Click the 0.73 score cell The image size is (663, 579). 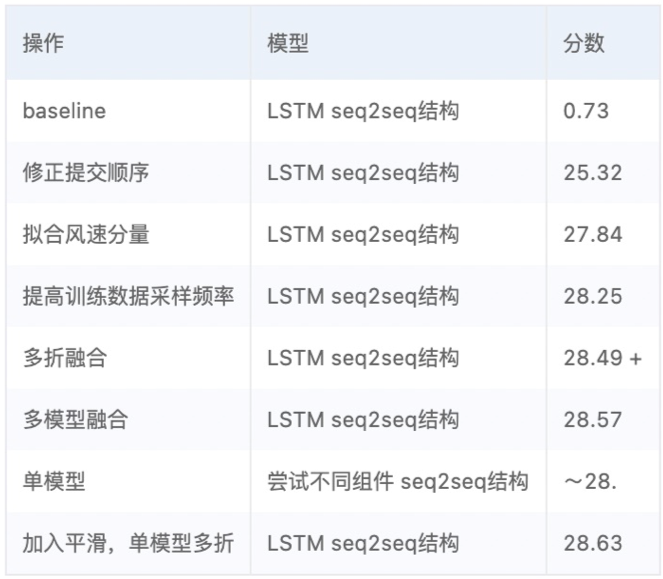click(x=586, y=111)
